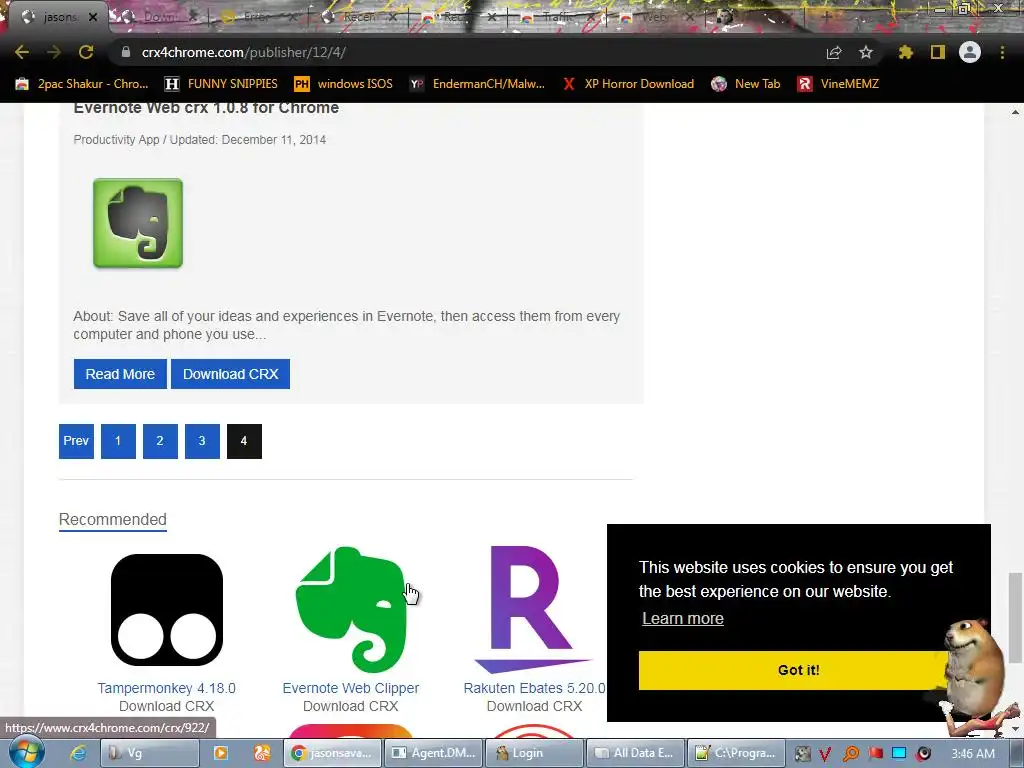Open the Vg taskbar window
Viewport: 1024px width, 768px height.
(150, 753)
